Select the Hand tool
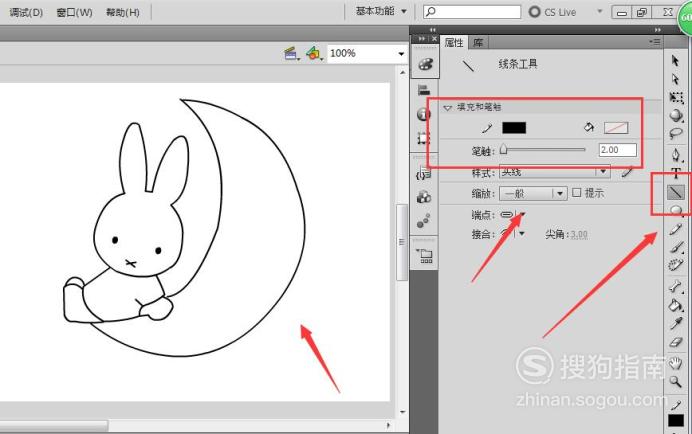This screenshot has width=692, height=434. tap(676, 363)
